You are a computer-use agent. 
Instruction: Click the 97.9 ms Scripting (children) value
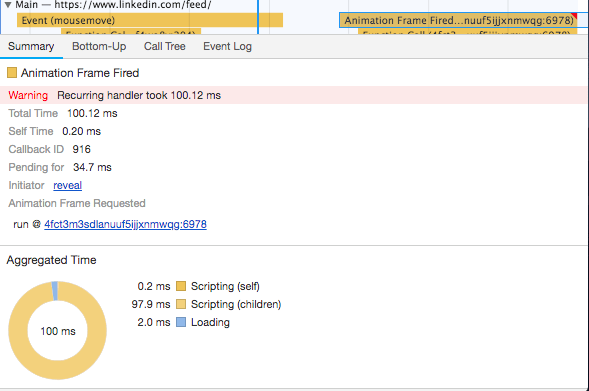(x=151, y=304)
